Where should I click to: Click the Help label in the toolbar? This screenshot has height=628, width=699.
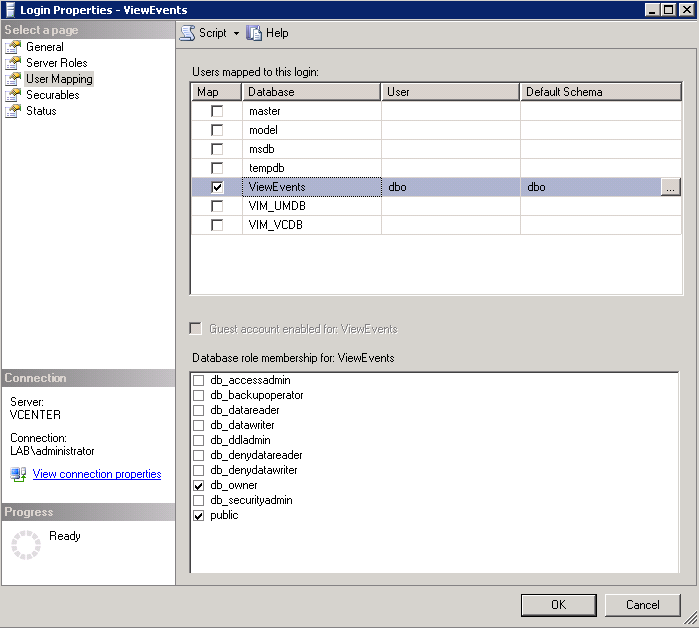click(x=277, y=33)
